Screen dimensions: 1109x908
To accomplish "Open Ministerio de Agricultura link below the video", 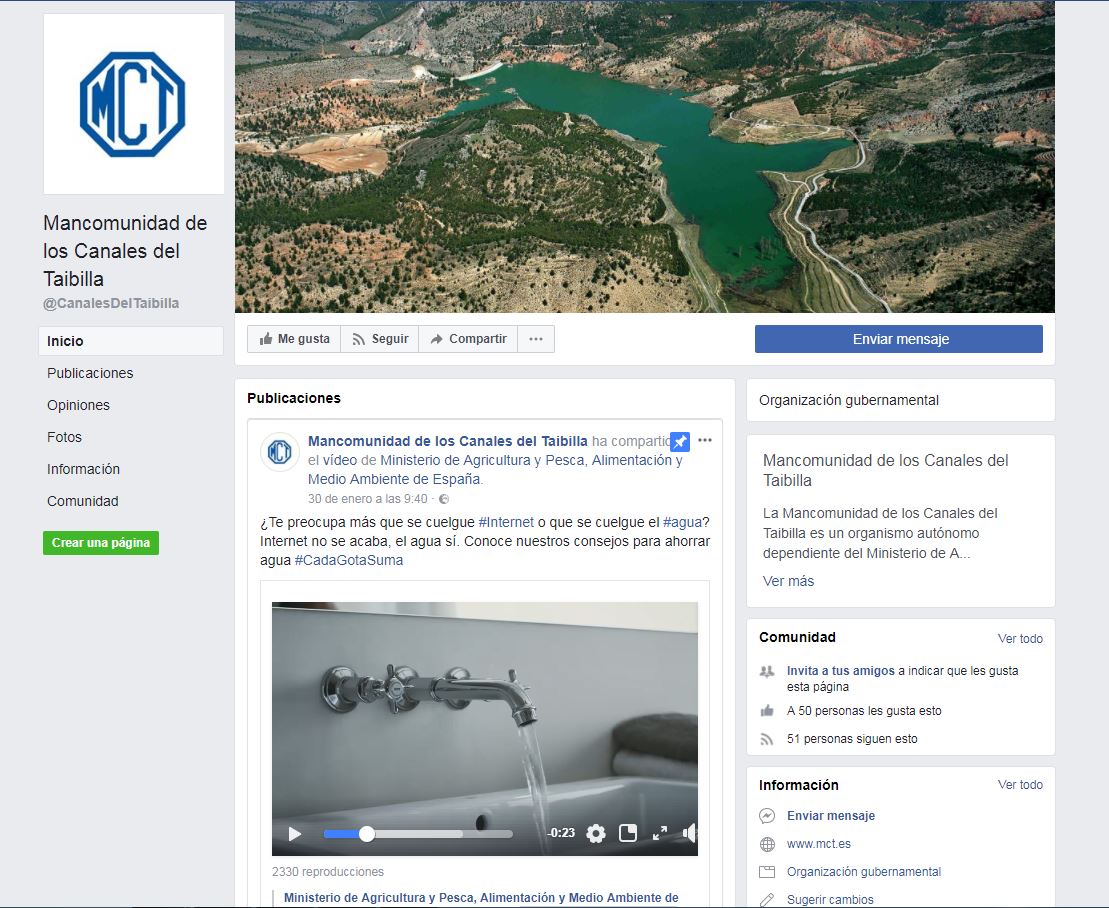I will [x=481, y=898].
